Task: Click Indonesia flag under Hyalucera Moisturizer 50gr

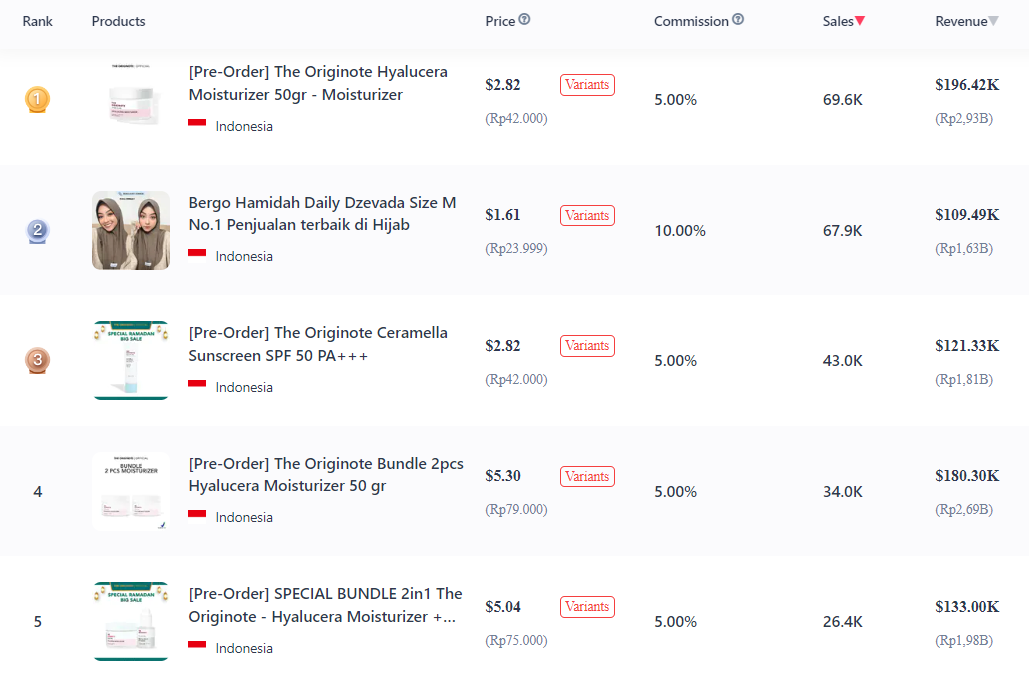Action: click(197, 123)
